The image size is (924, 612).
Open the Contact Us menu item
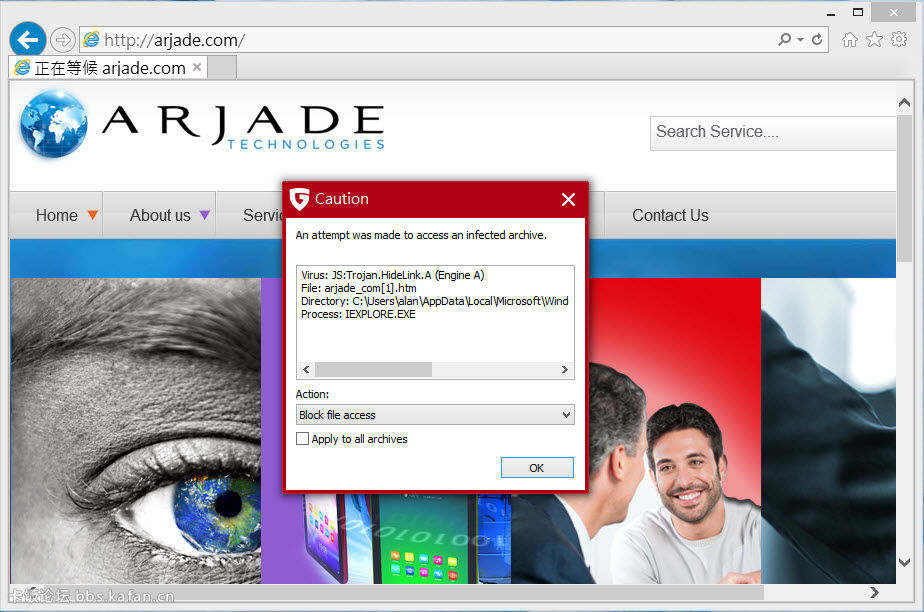(x=670, y=216)
